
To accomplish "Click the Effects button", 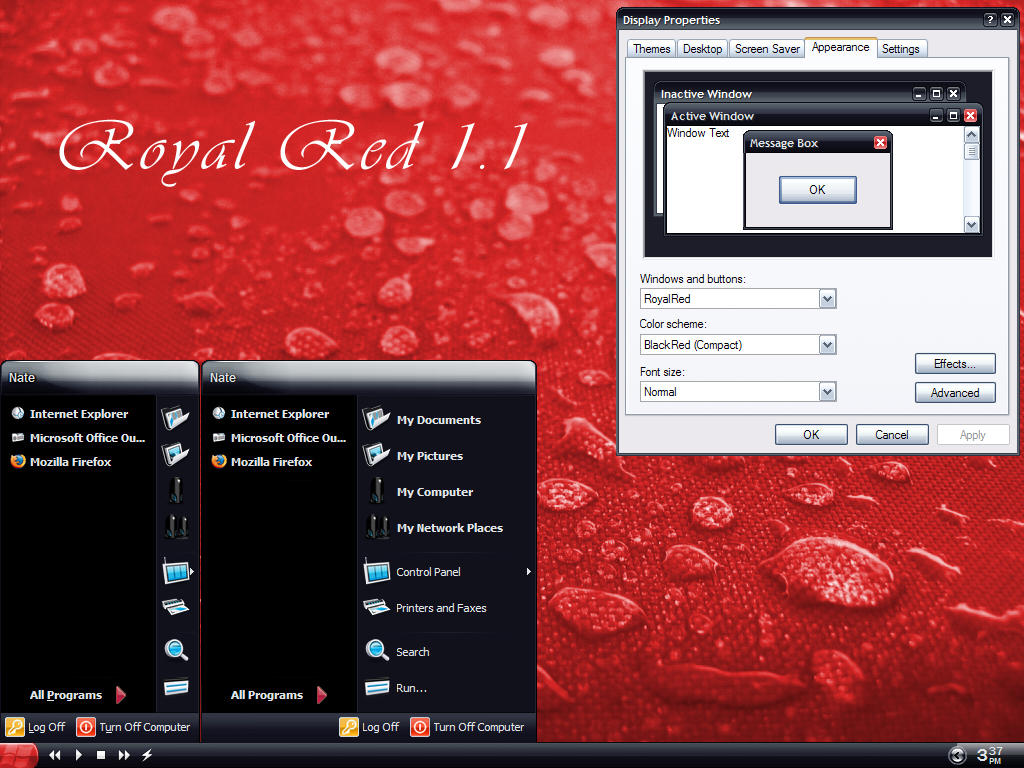I will 954,363.
